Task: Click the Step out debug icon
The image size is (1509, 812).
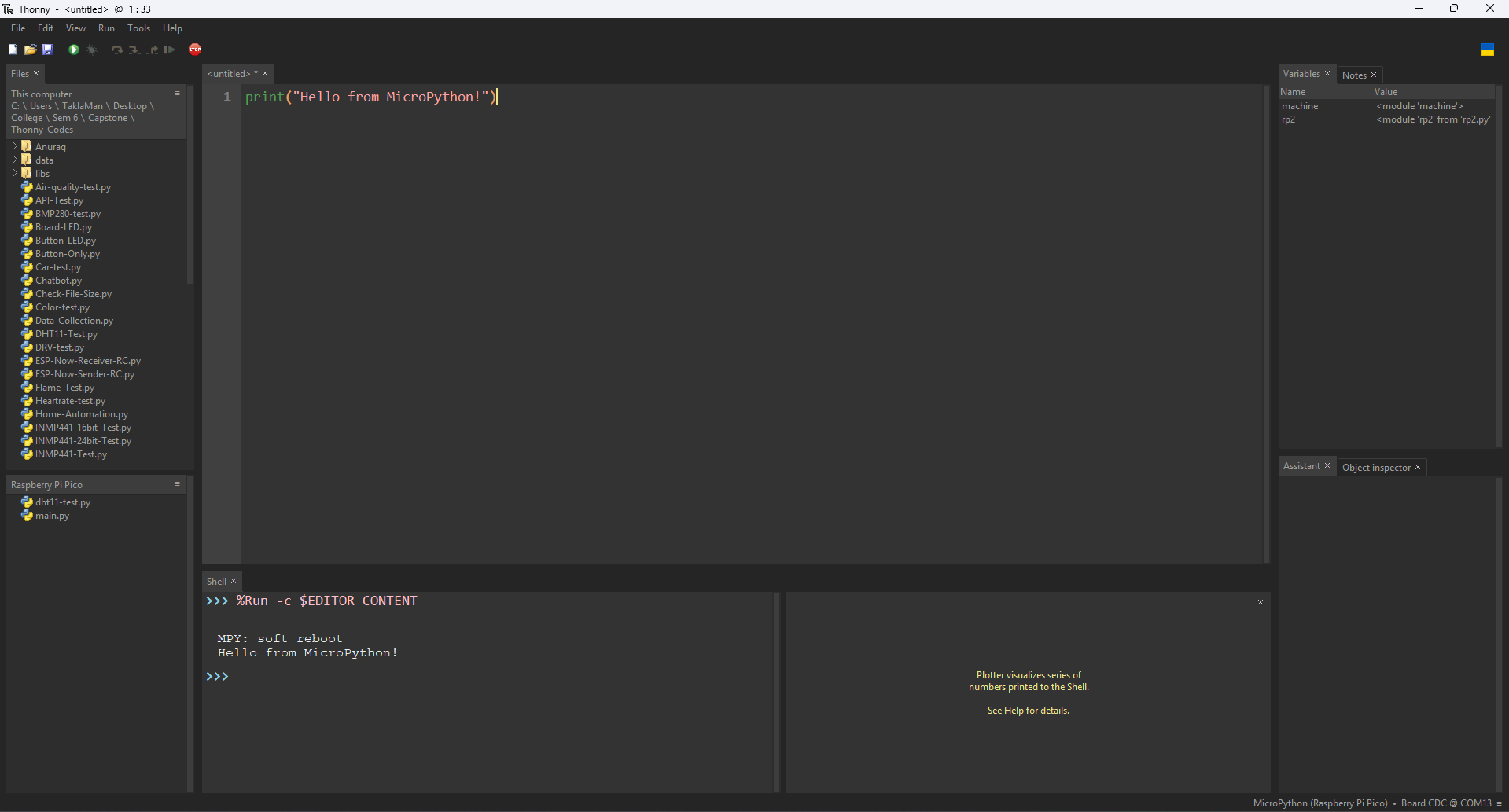Action: coord(152,50)
